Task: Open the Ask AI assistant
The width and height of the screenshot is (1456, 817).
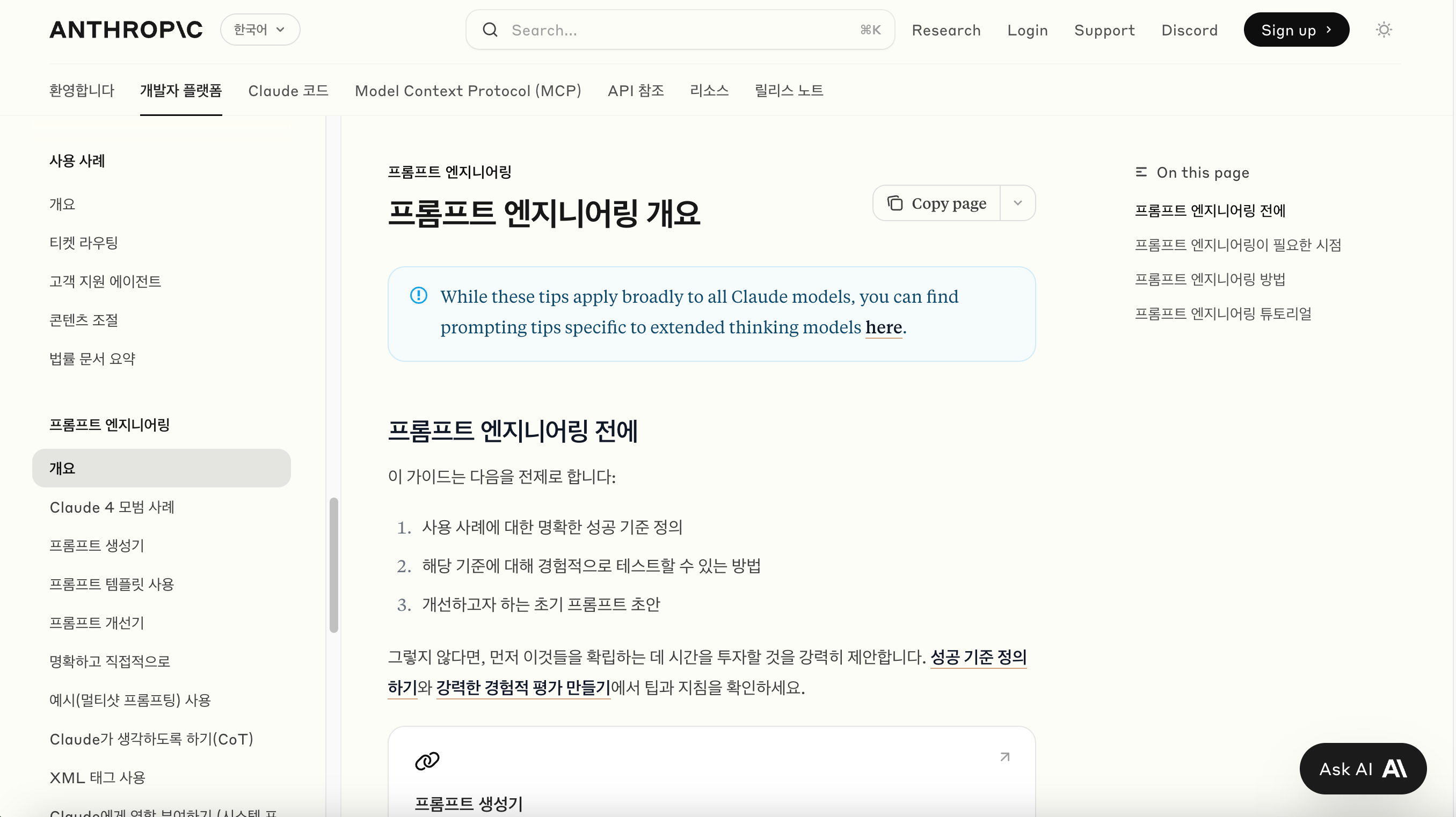Action: [x=1362, y=768]
